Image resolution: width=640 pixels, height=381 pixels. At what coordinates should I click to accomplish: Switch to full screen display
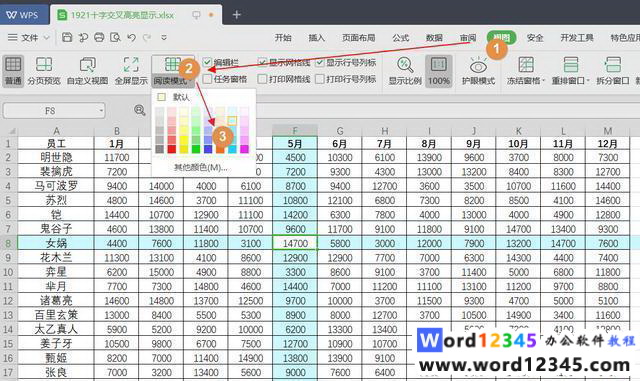pyautogui.click(x=131, y=64)
